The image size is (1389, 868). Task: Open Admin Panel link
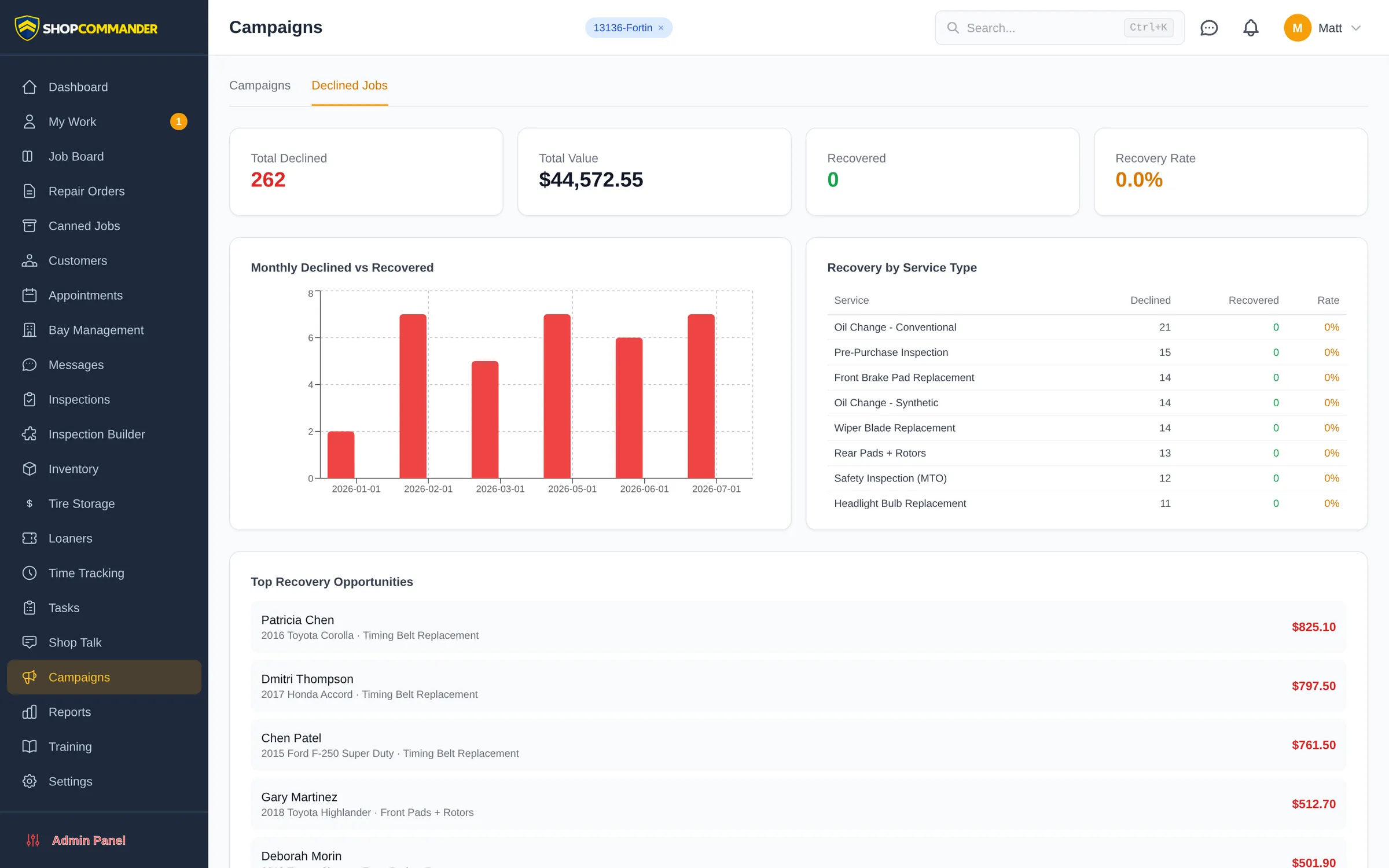[x=89, y=840]
